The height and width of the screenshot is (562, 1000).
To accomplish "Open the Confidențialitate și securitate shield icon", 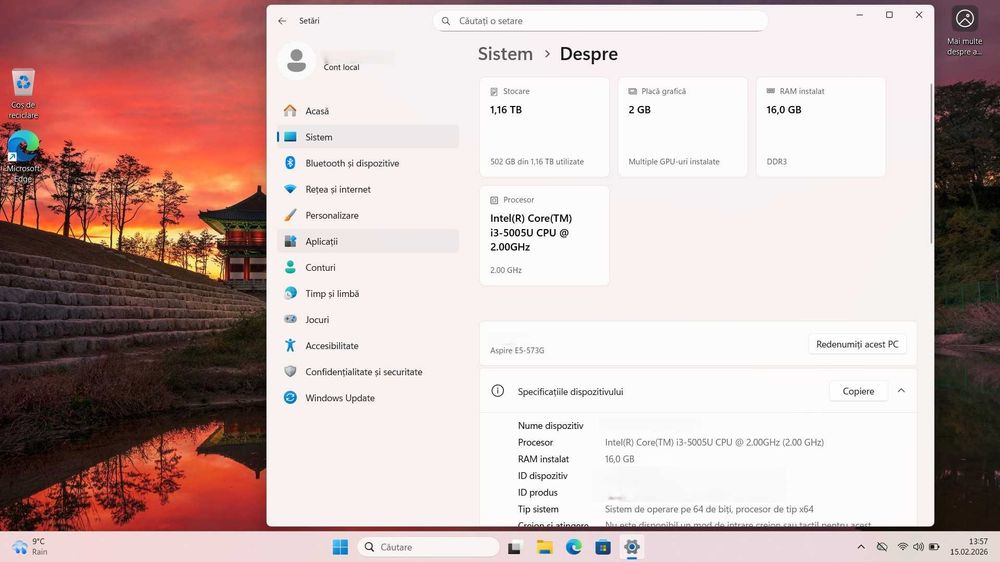I will tap(290, 371).
